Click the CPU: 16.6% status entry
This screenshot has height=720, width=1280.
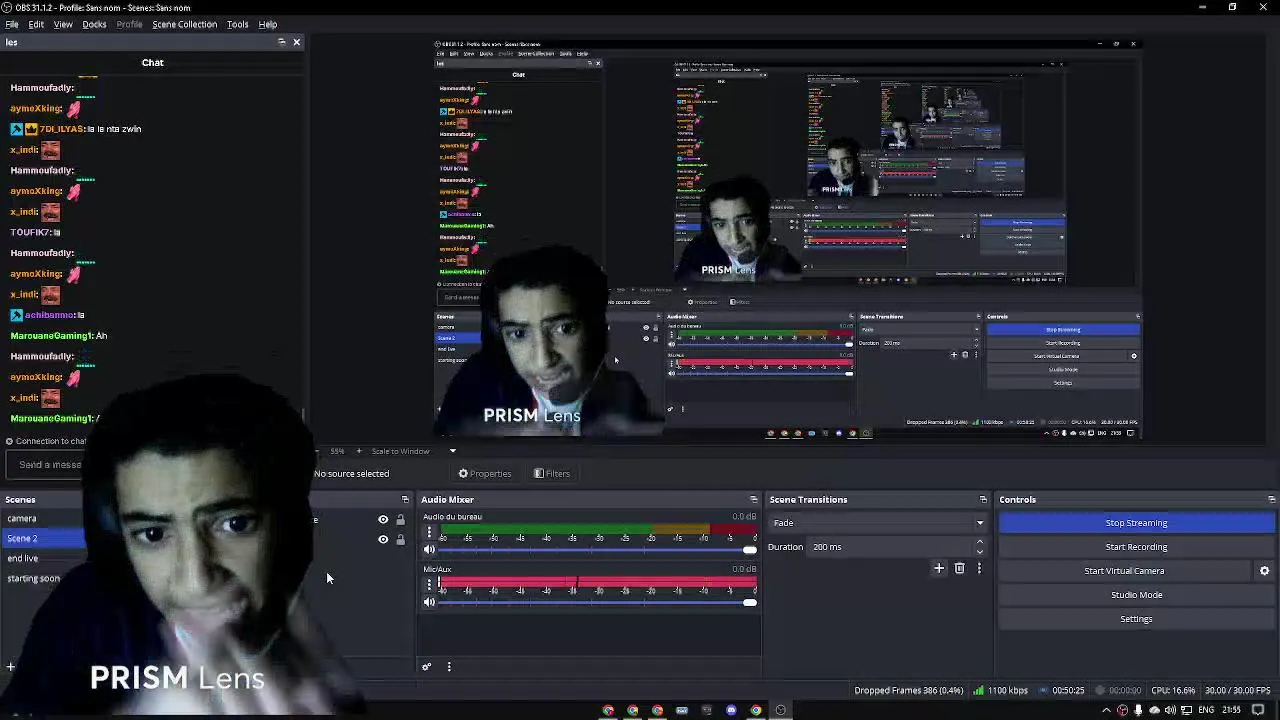coord(1173,690)
